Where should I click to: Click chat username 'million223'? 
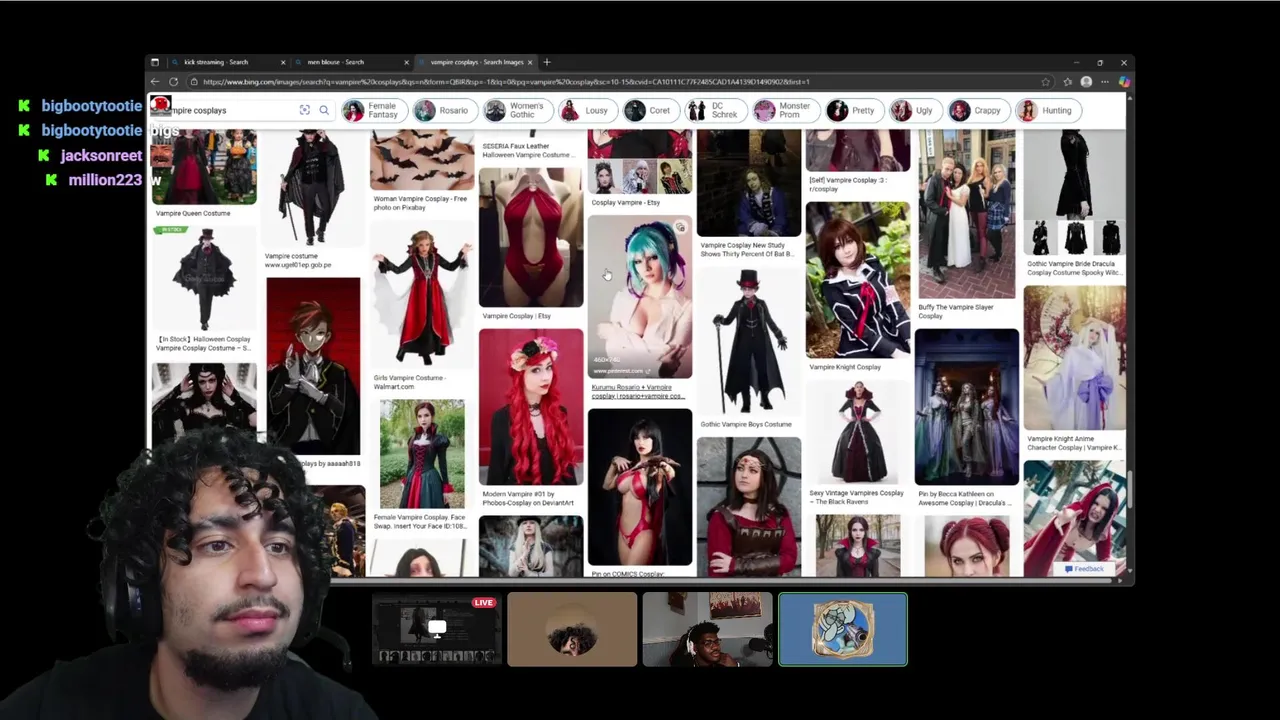click(x=105, y=180)
